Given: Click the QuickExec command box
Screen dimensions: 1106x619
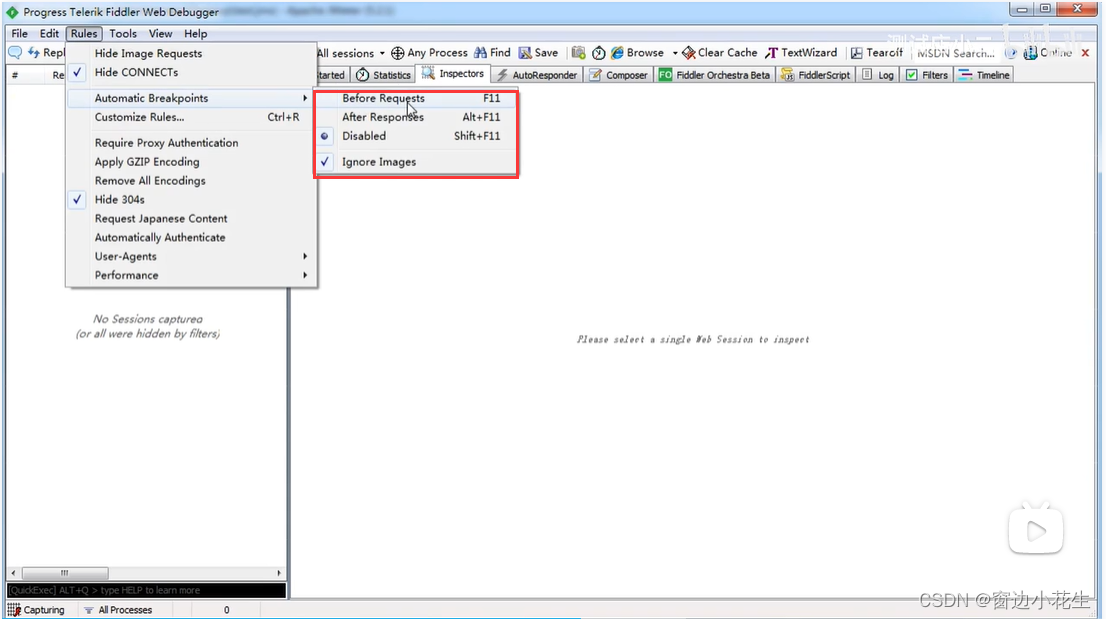Looking at the screenshot, I should pos(147,590).
